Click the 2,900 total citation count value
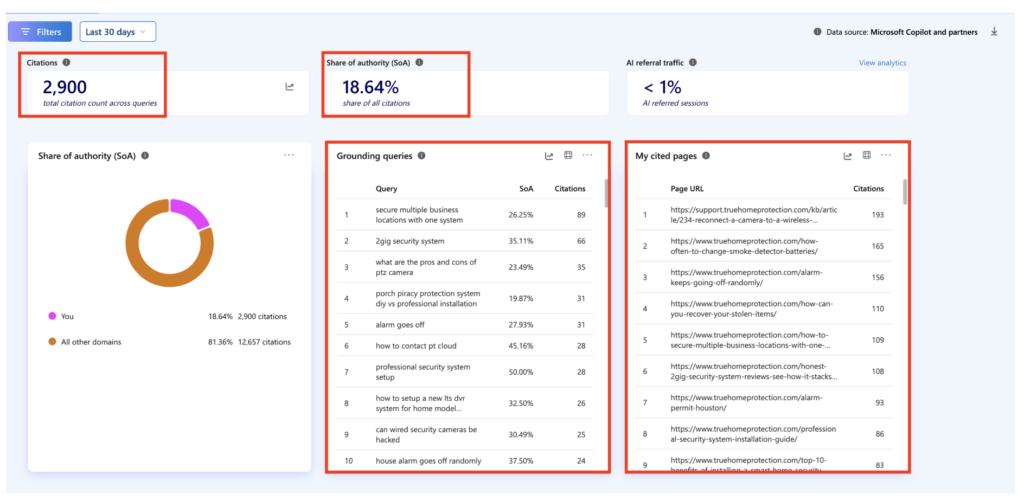 point(65,87)
